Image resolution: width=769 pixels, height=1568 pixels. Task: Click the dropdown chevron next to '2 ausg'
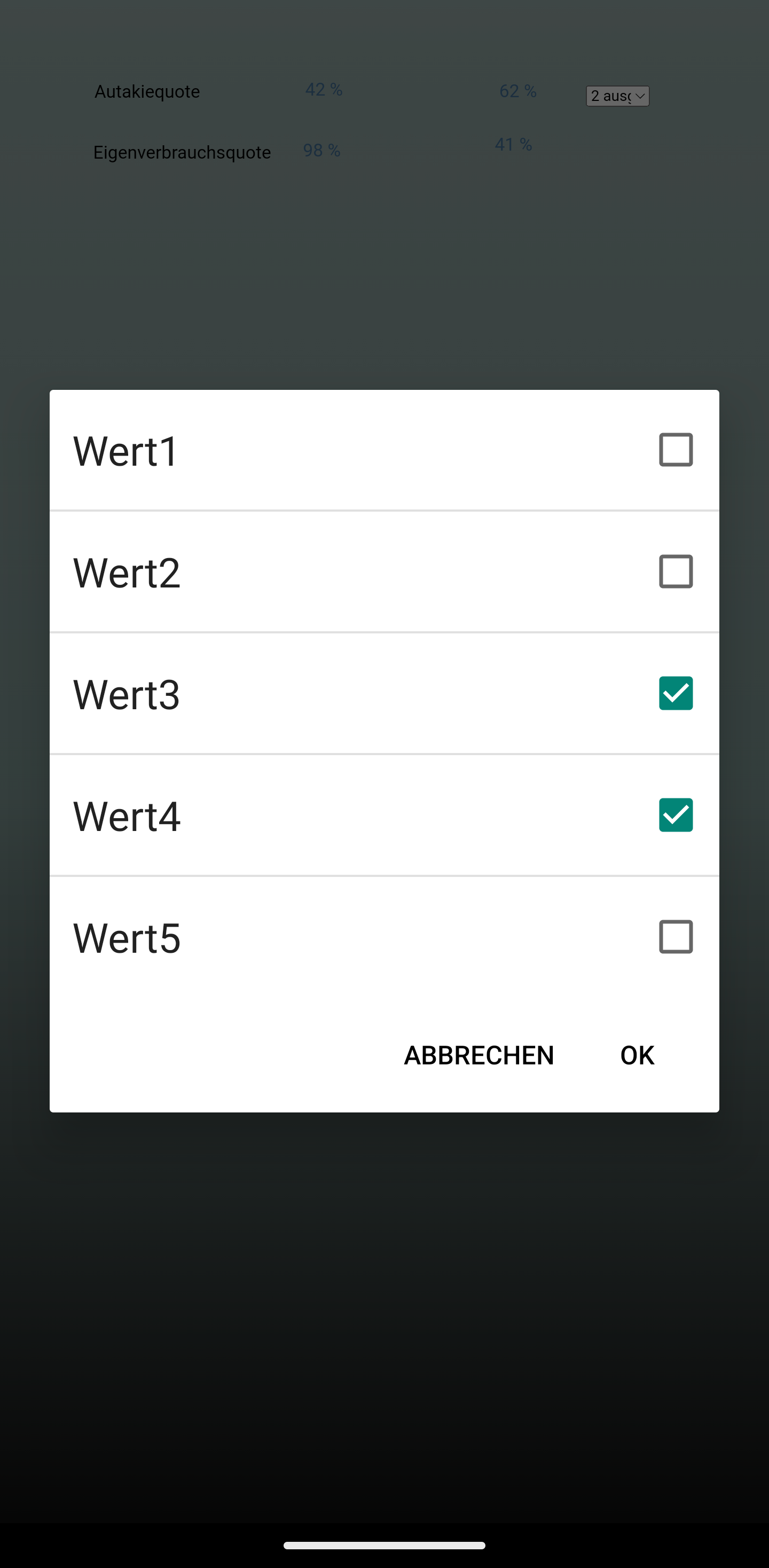639,96
